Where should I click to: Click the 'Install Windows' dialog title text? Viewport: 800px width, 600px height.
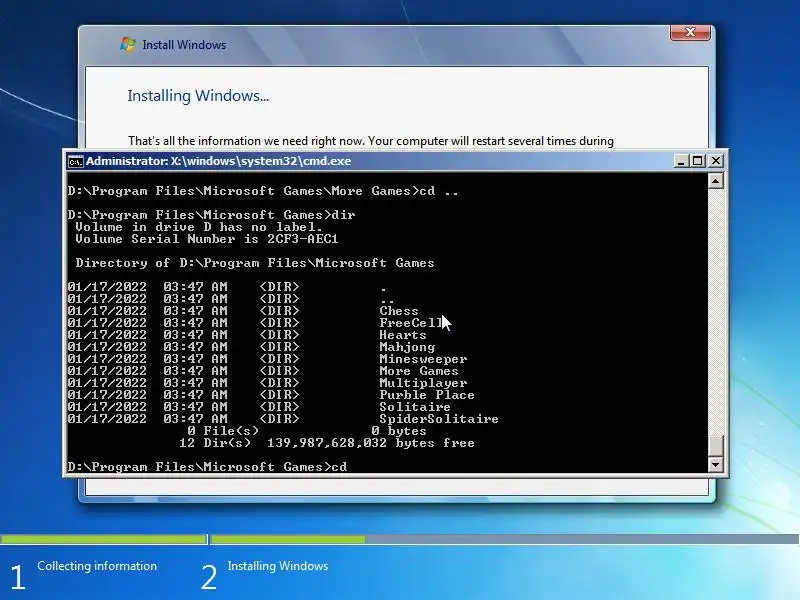[184, 45]
